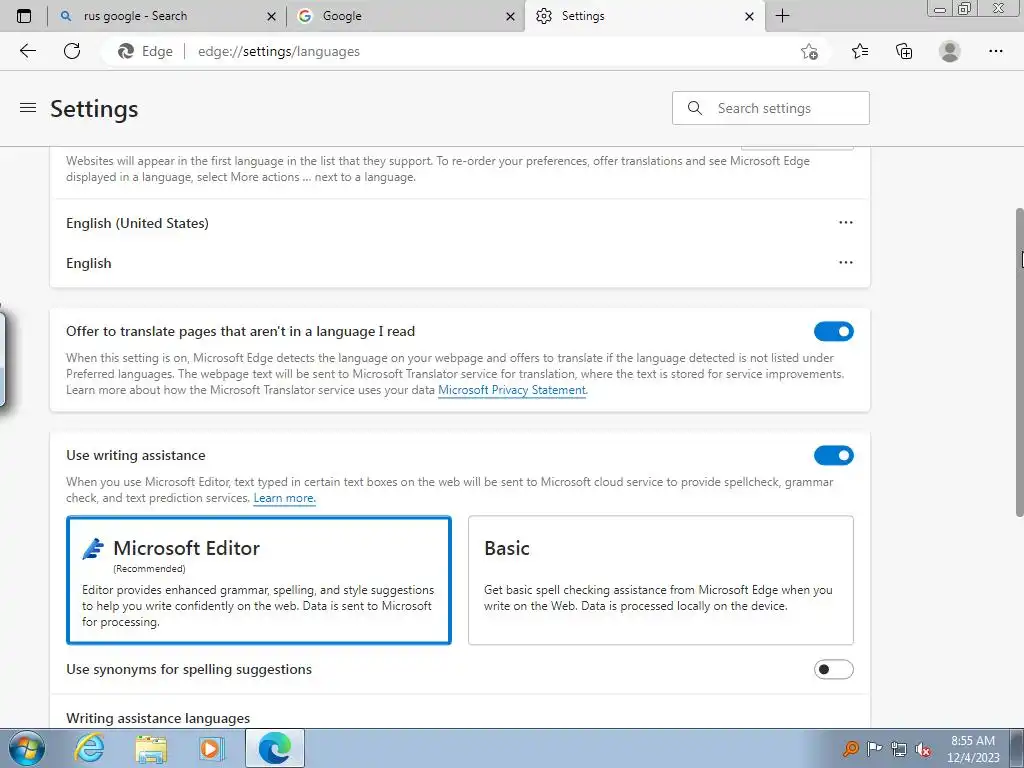
Task: Add this page to favorites star icon
Action: pos(809,52)
